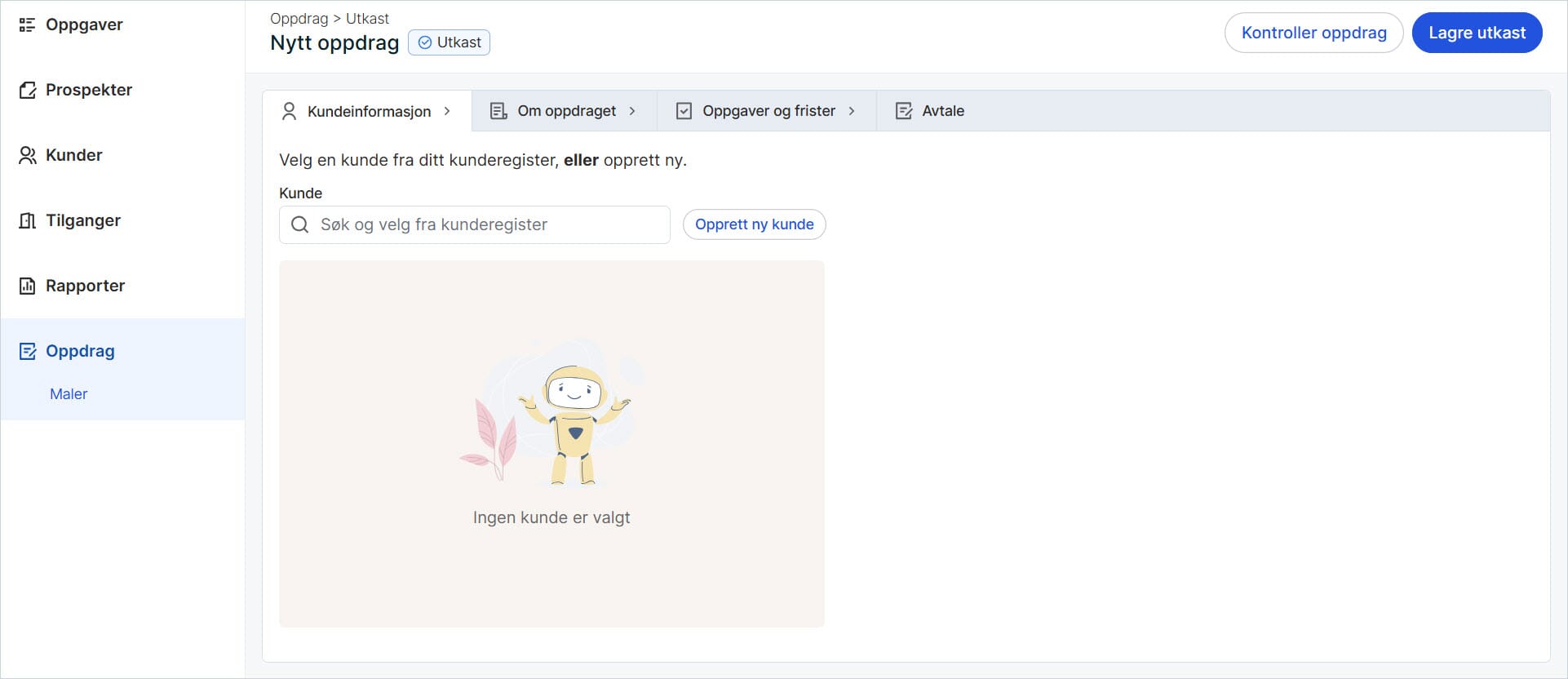Open the Maler submenu link
The width and height of the screenshot is (1568, 679).
[x=69, y=394]
